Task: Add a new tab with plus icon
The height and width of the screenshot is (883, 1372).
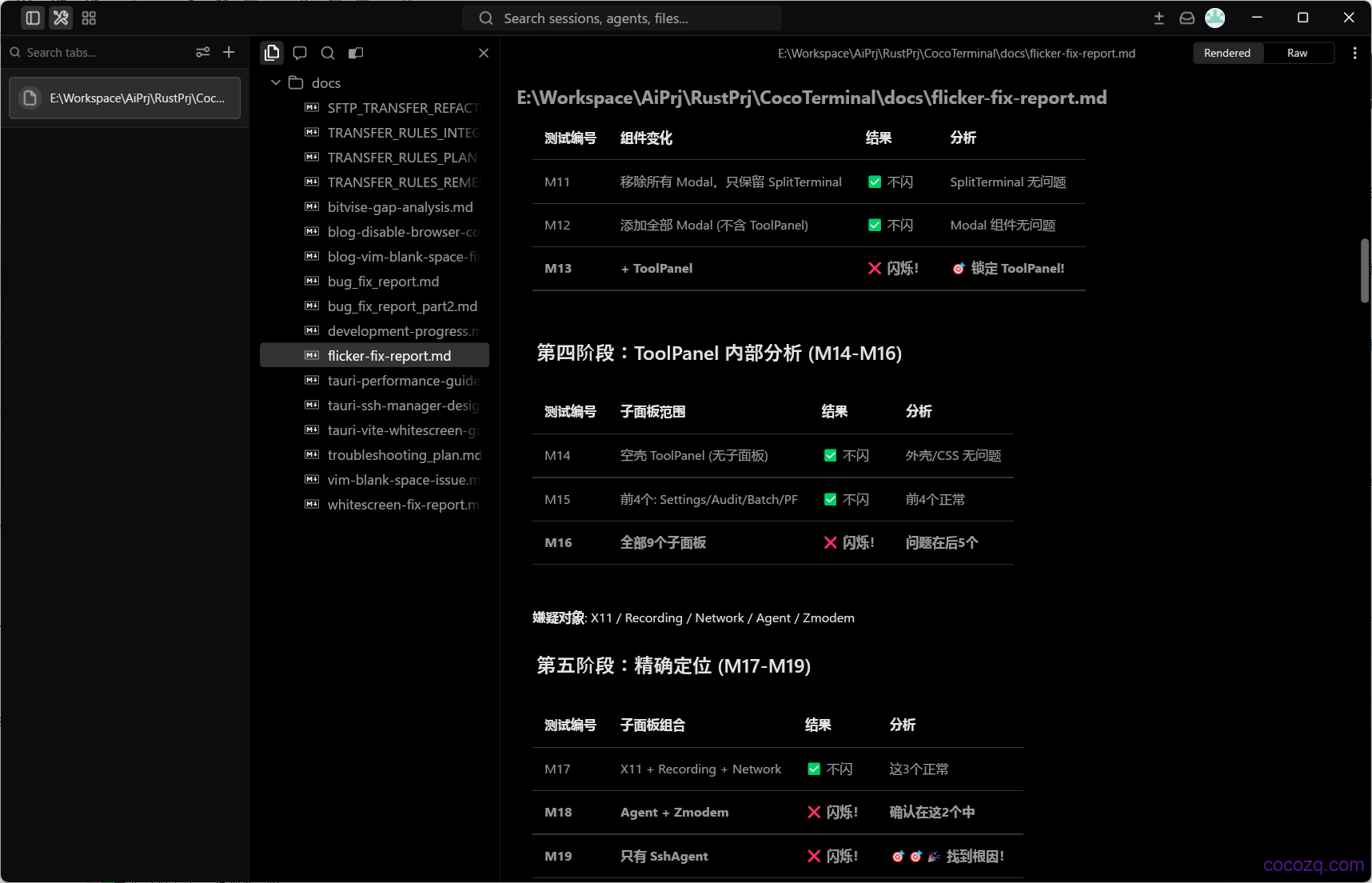Action: click(229, 52)
